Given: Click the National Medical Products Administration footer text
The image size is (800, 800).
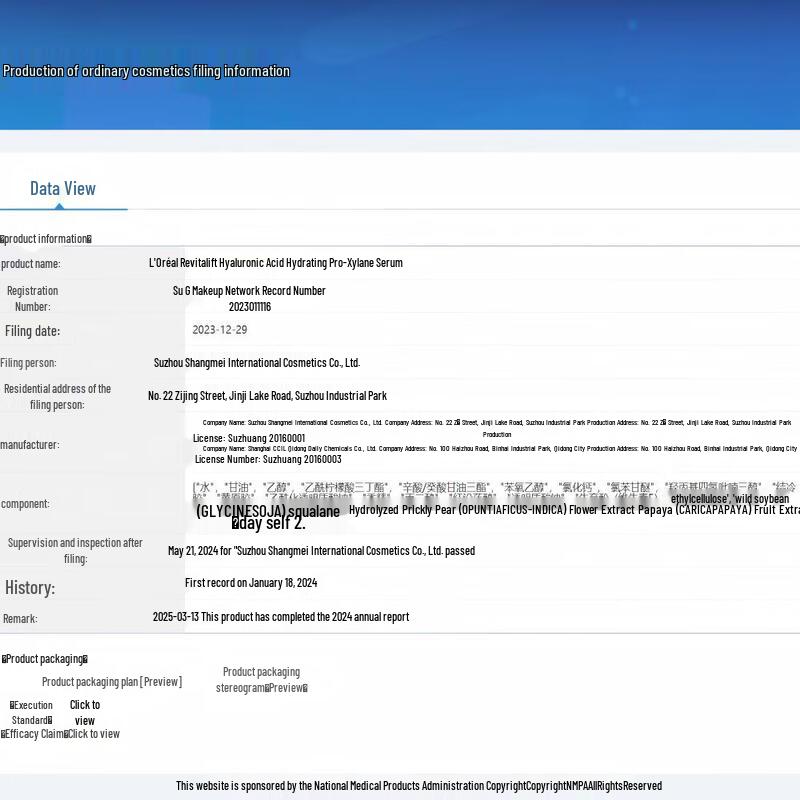Looking at the screenshot, I should (x=418, y=786).
